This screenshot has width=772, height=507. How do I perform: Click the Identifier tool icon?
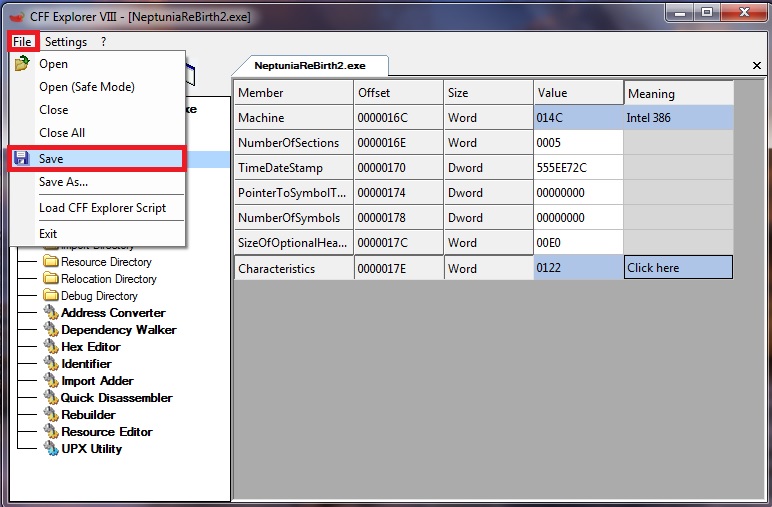pos(51,363)
